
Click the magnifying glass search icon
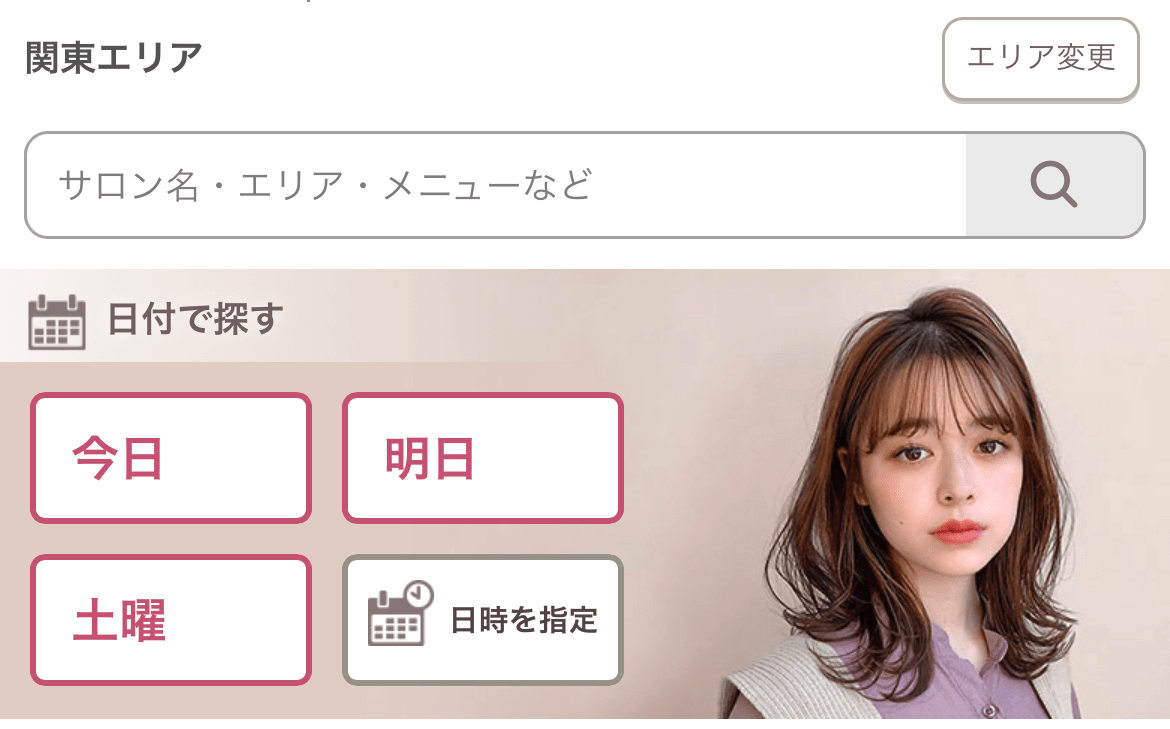pyautogui.click(x=1054, y=184)
